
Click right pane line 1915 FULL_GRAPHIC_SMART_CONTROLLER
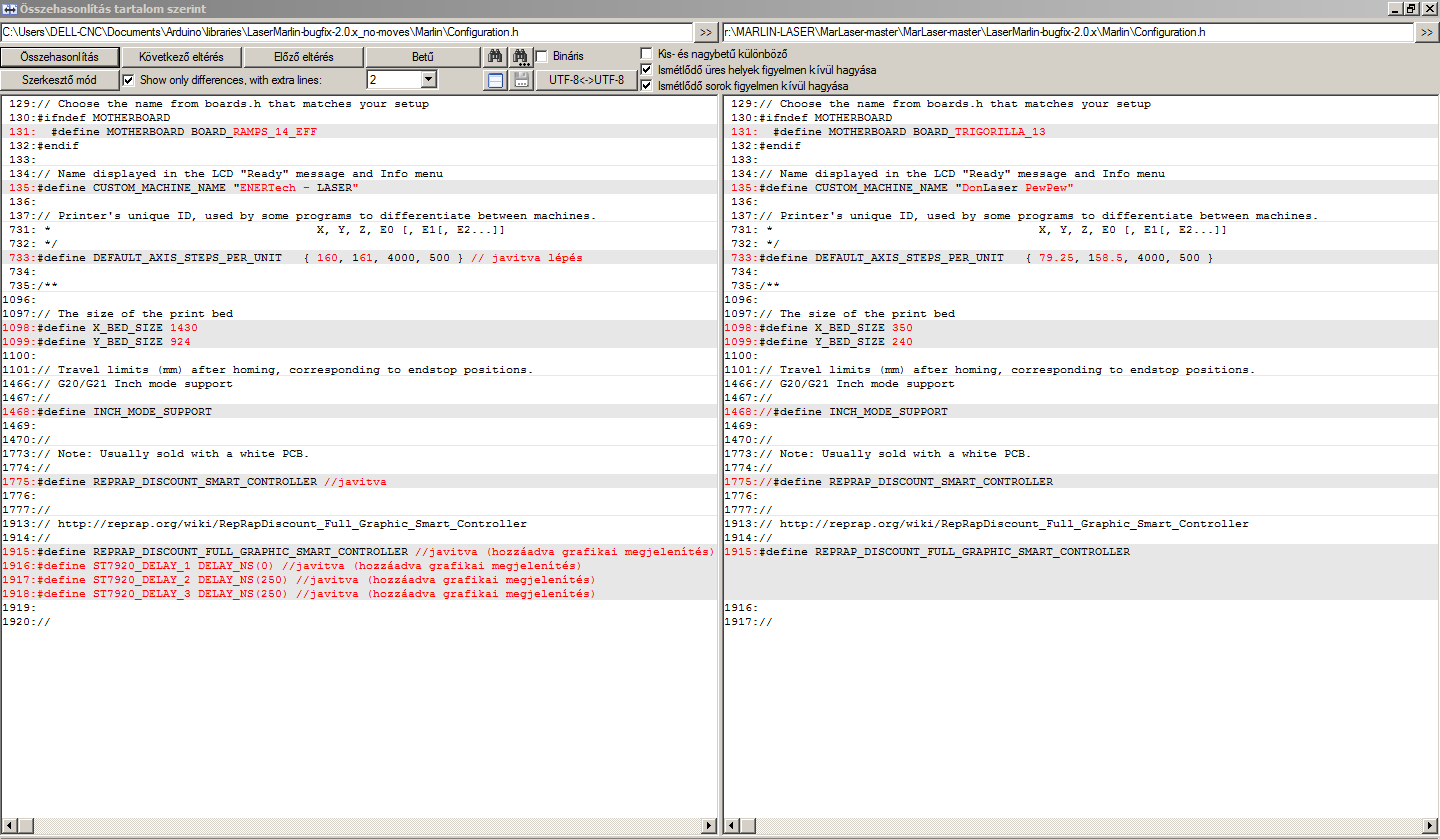1081,551
